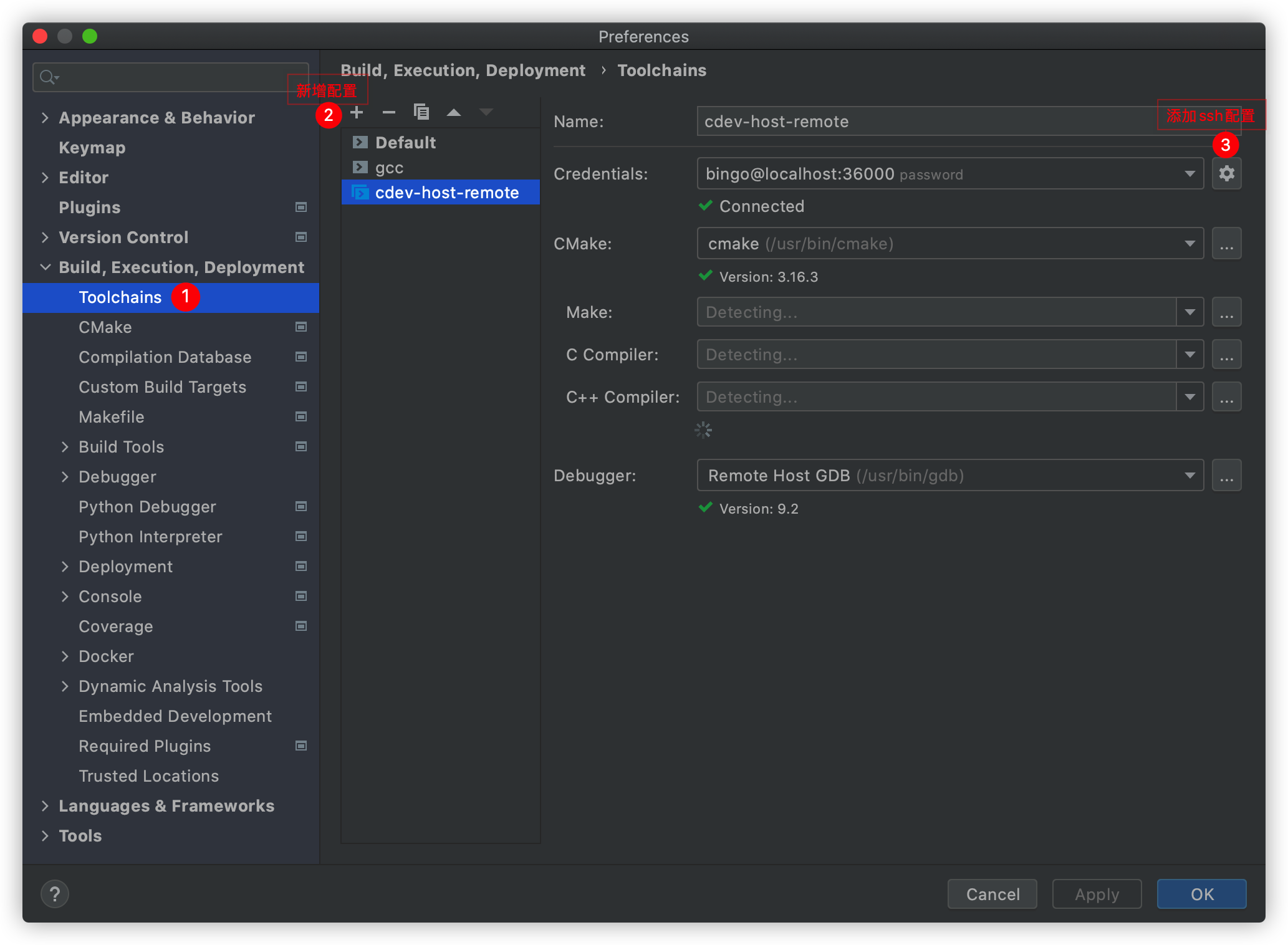Select the gcc toolchain entry
Screen dimensions: 1288x945
tap(390, 168)
